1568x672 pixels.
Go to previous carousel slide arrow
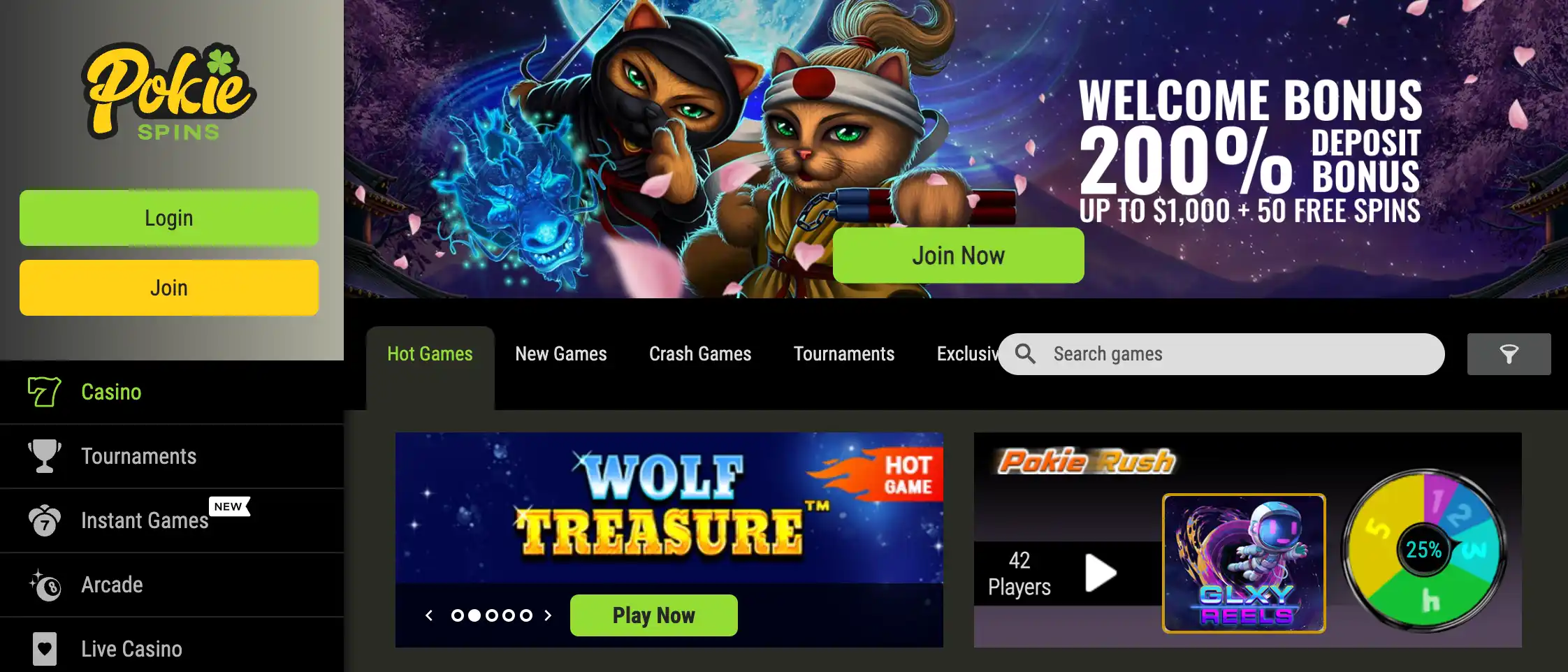coord(429,615)
